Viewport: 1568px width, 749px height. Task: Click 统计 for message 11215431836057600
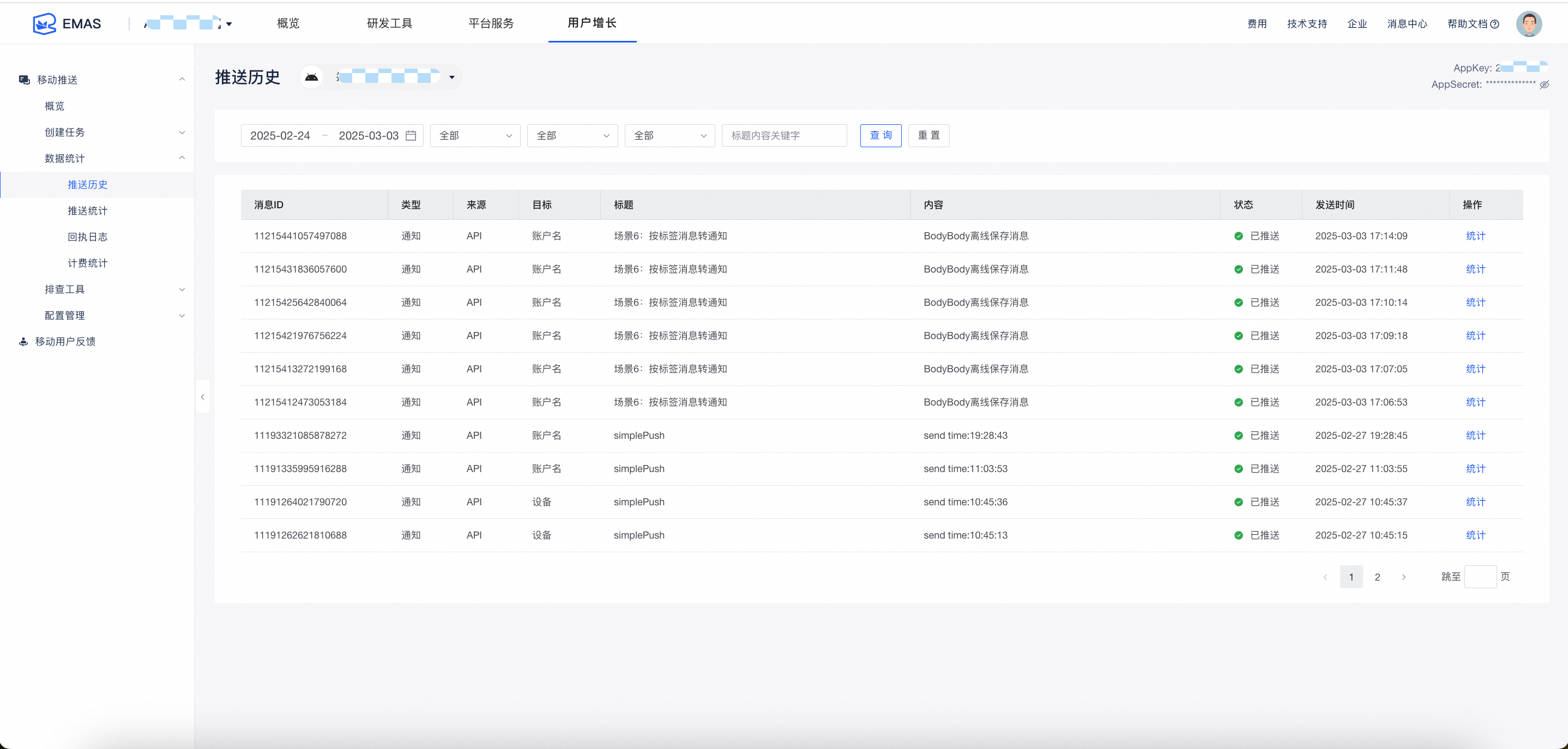1475,269
